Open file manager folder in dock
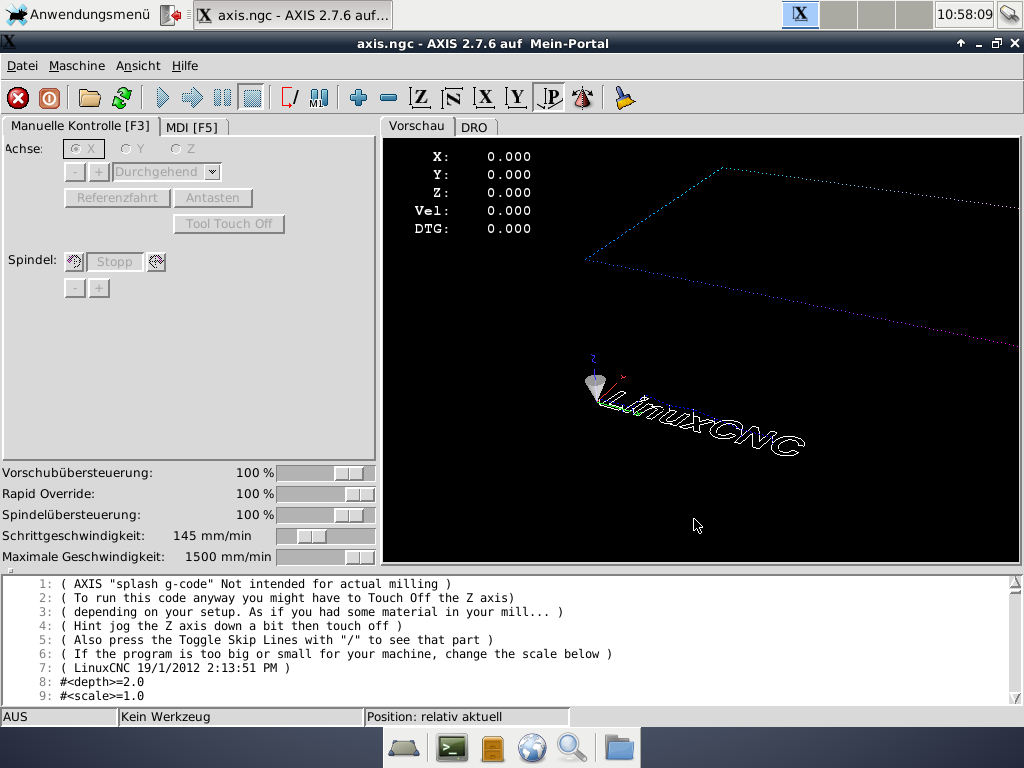This screenshot has height=768, width=1024. 619,748
